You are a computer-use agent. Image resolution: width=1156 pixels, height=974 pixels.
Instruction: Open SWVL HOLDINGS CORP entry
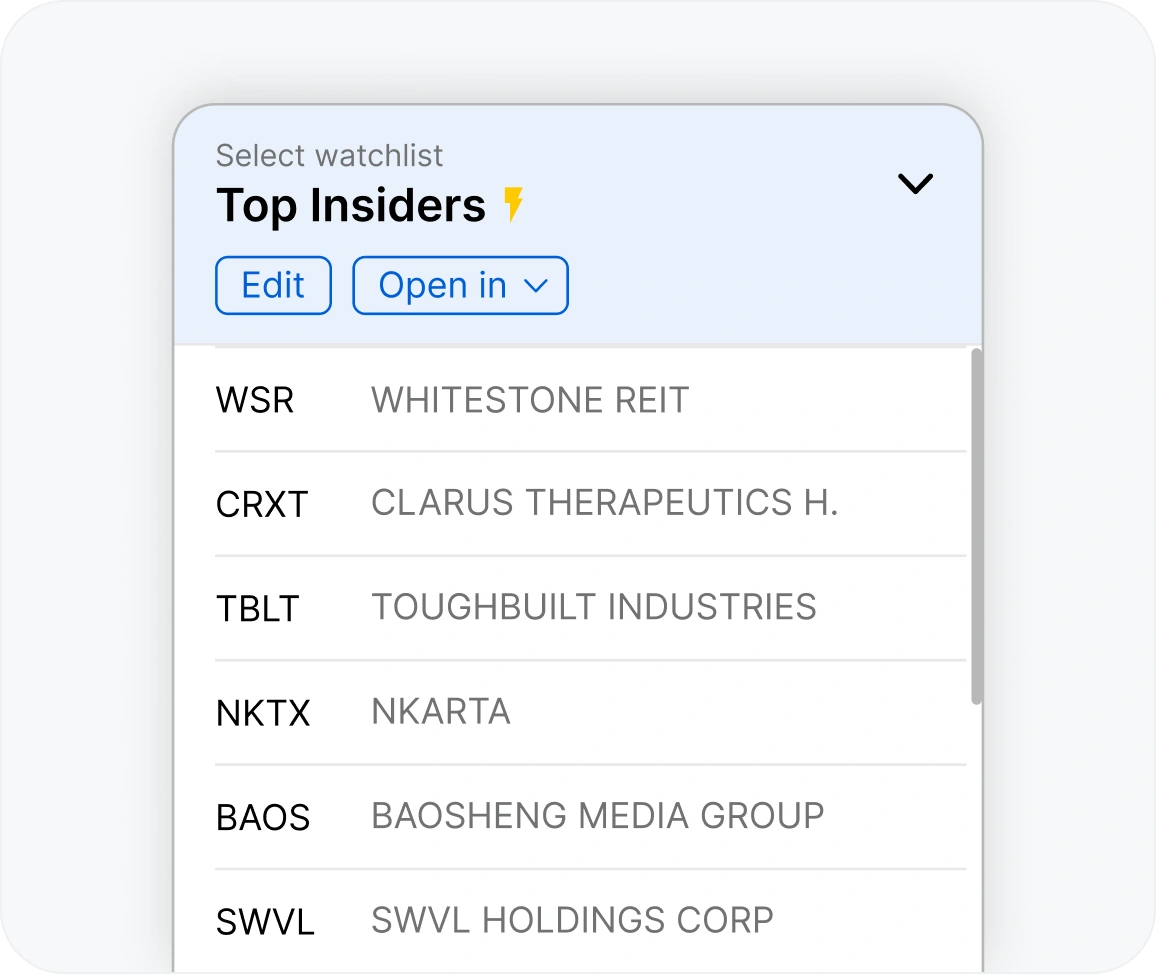(x=572, y=920)
